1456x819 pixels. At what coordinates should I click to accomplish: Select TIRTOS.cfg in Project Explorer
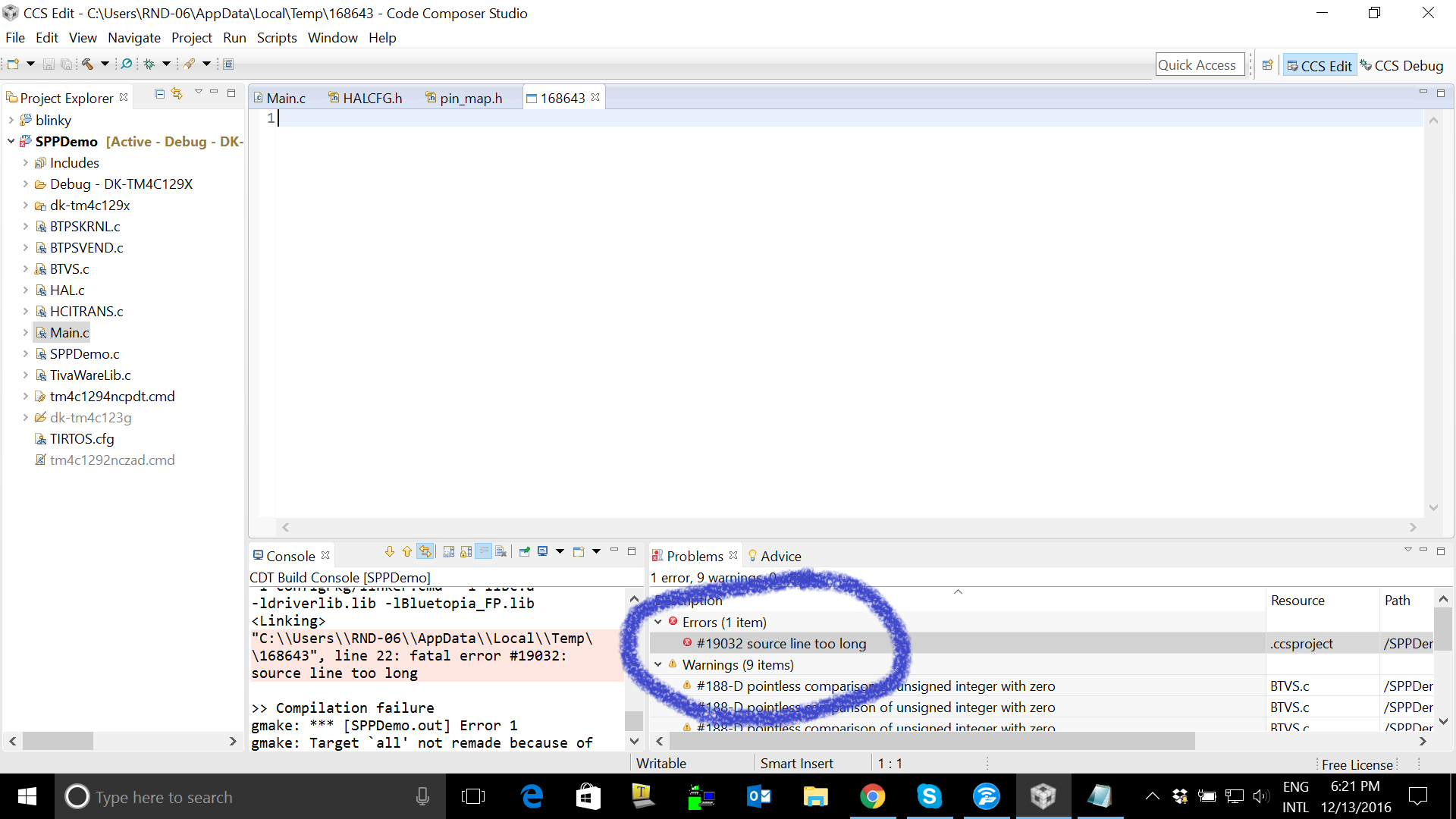82,438
